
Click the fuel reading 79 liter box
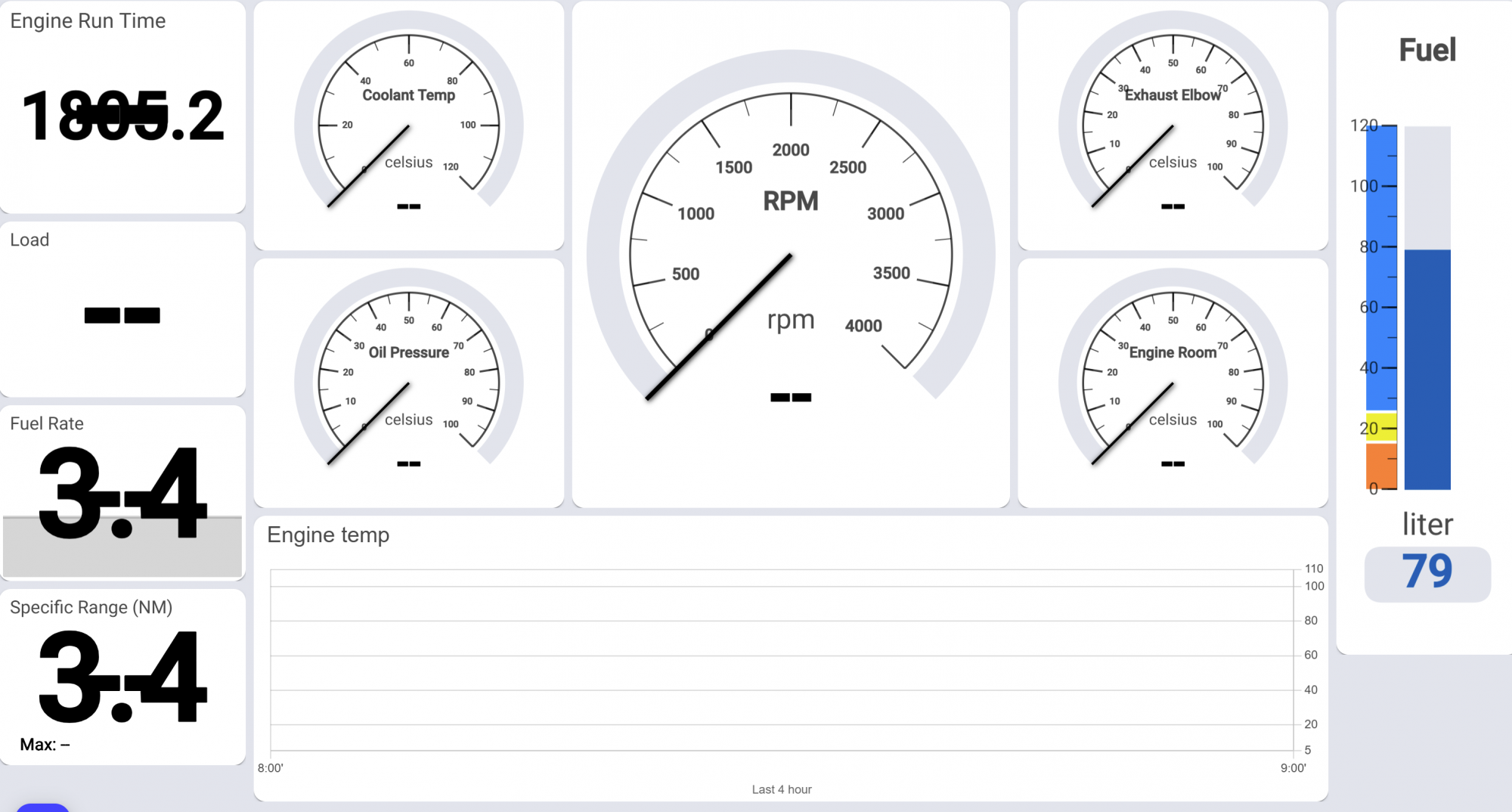click(1427, 573)
